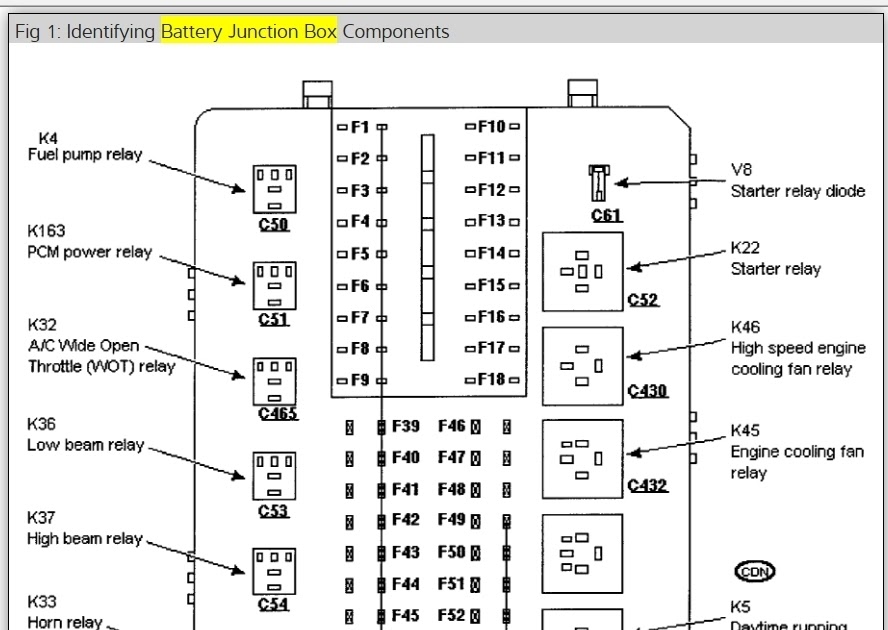This screenshot has width=888, height=630.
Task: Select the C54 high beam relay socket
Action: (275, 571)
